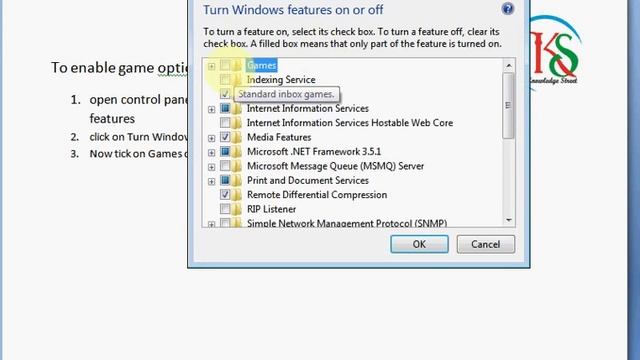
Task: Click the Remote Differential Compression folder icon
Action: tap(237, 195)
